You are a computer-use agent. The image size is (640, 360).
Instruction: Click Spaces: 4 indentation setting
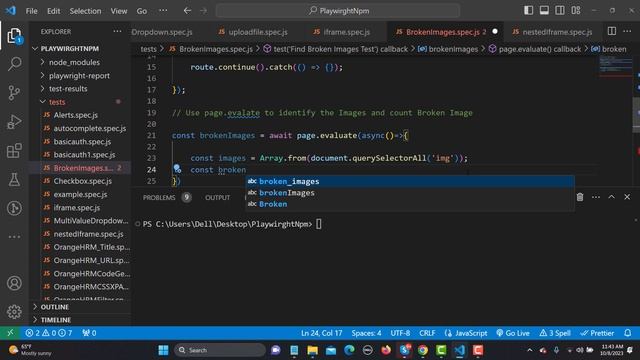coord(366,333)
